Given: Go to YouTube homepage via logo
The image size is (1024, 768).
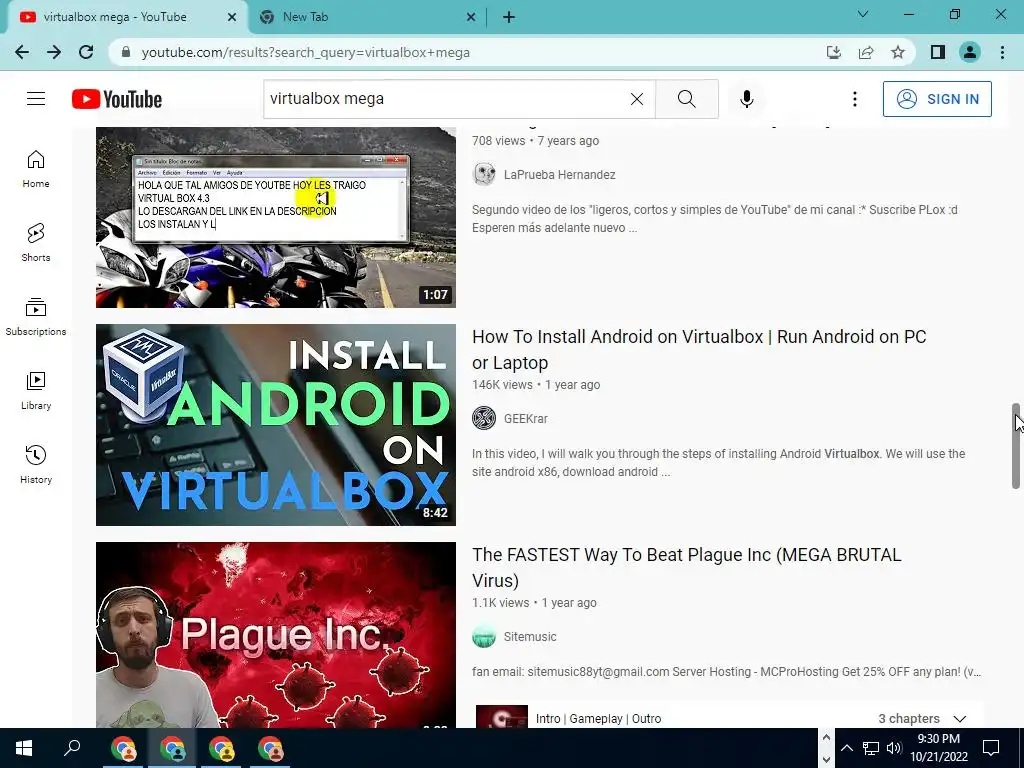Looking at the screenshot, I should pos(117,99).
